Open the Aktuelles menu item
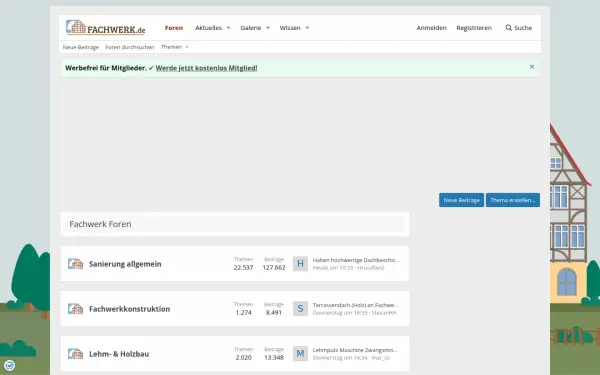 (x=209, y=28)
